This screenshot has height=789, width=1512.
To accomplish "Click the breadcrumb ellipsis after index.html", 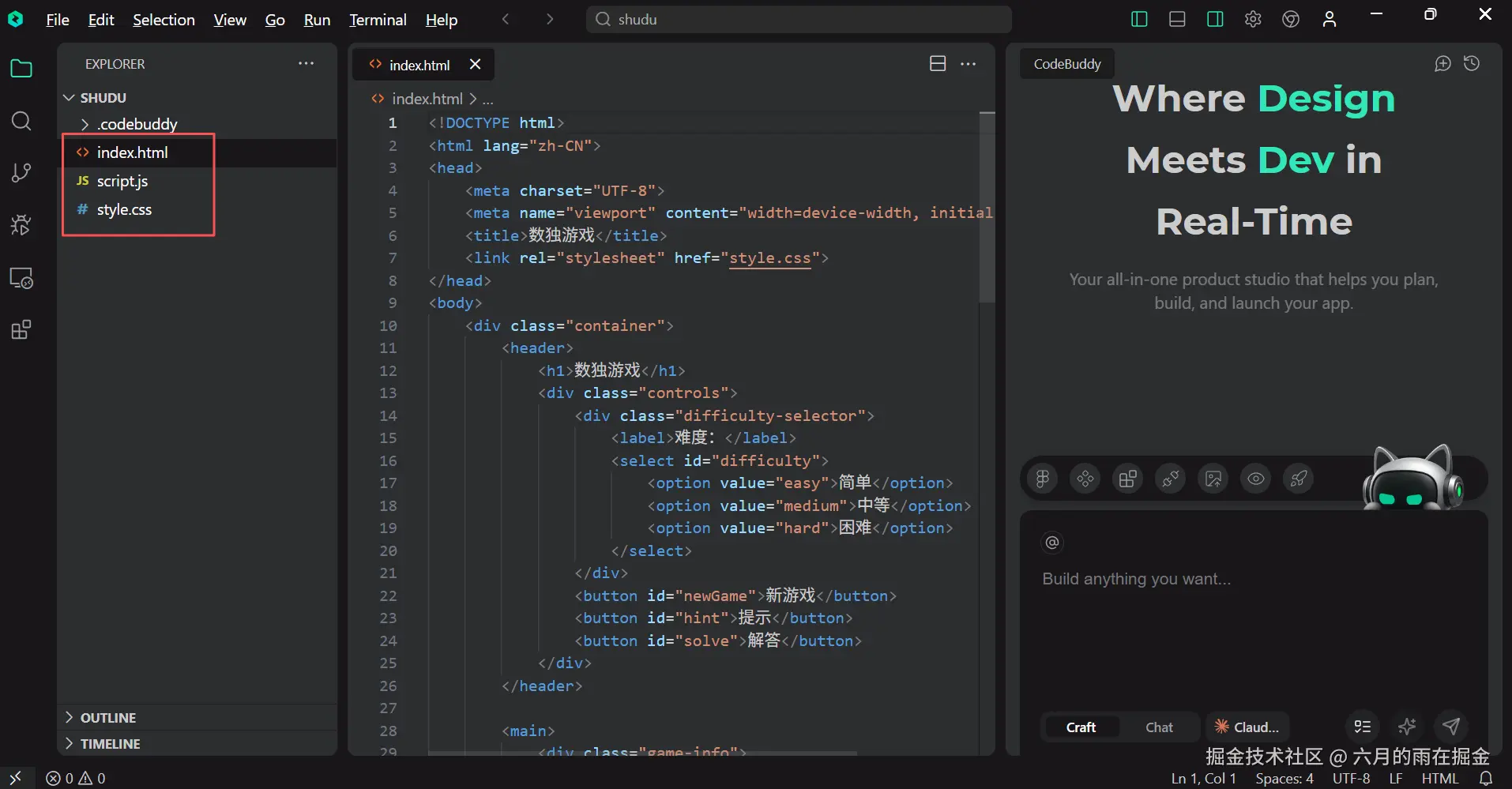I will coord(488,99).
